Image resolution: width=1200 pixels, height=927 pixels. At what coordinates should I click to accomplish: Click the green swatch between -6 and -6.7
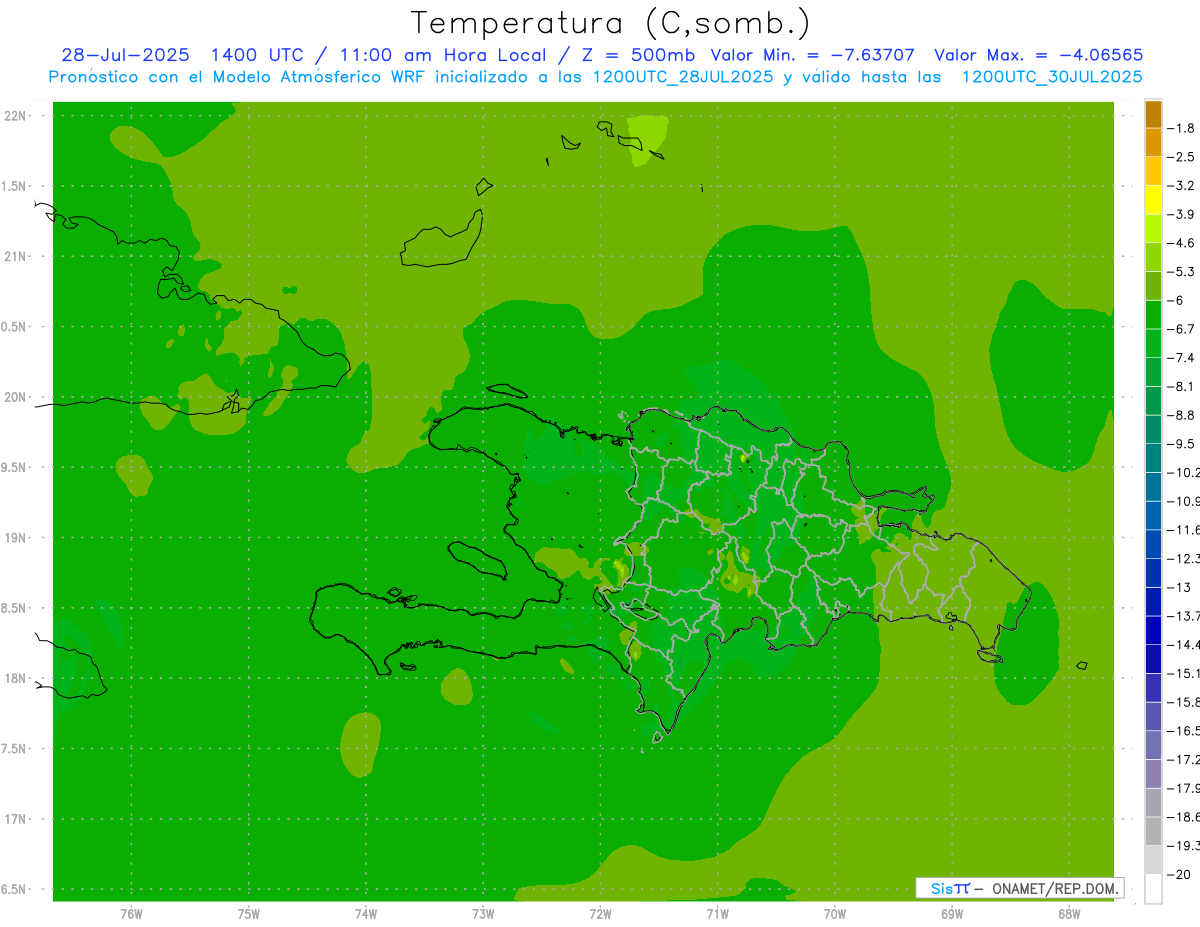[x=1153, y=314]
